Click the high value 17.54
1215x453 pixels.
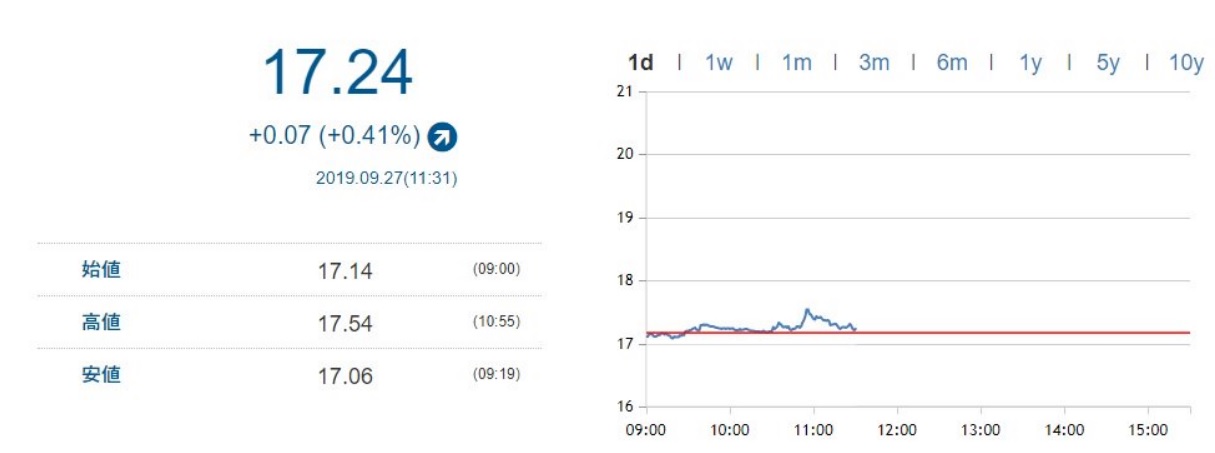click(x=345, y=323)
